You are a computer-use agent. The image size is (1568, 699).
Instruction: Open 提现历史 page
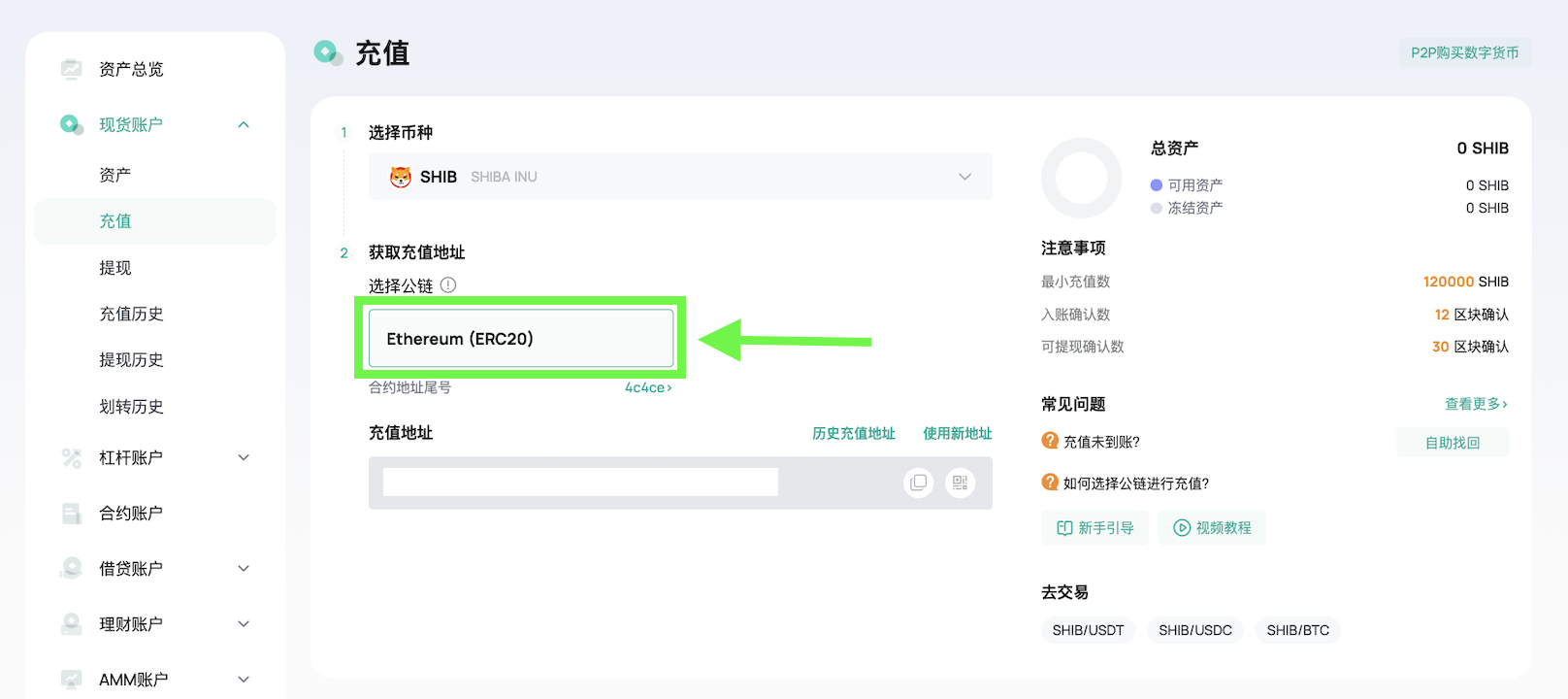(131, 360)
